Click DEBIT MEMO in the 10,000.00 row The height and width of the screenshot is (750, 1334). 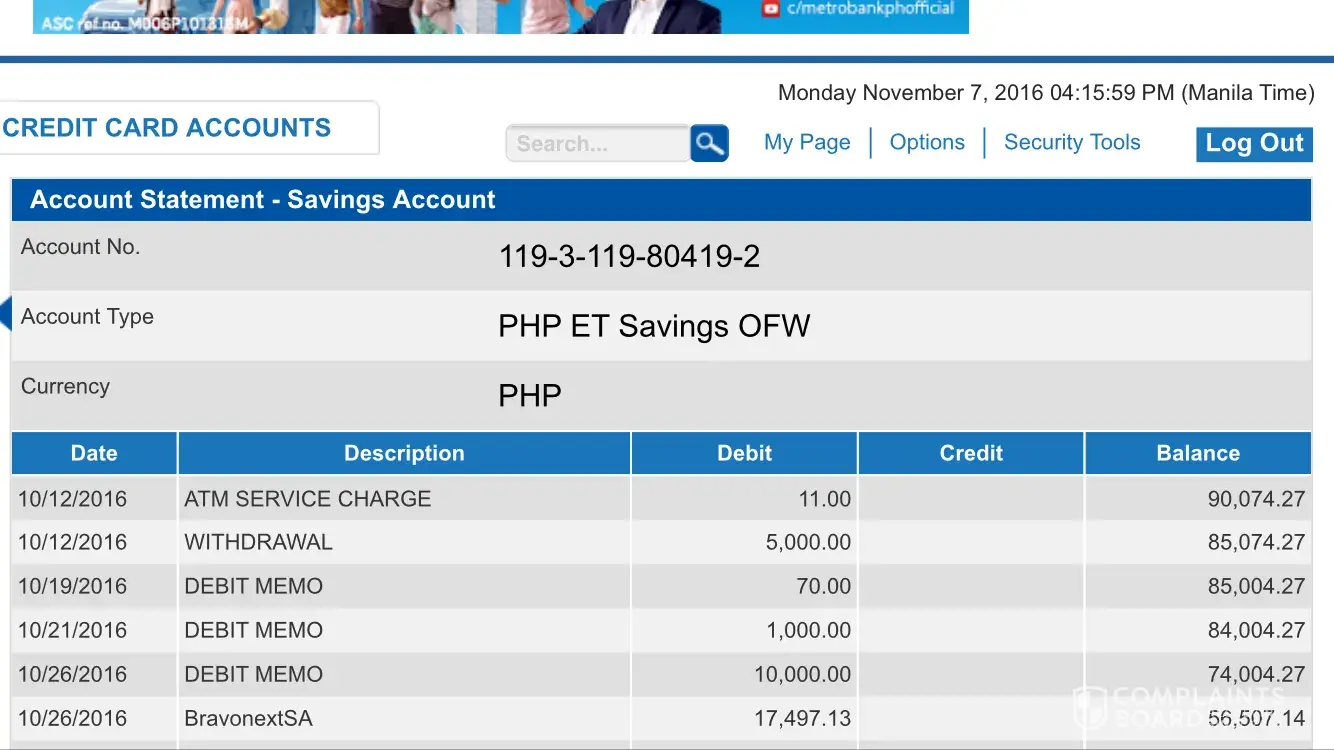(x=253, y=674)
